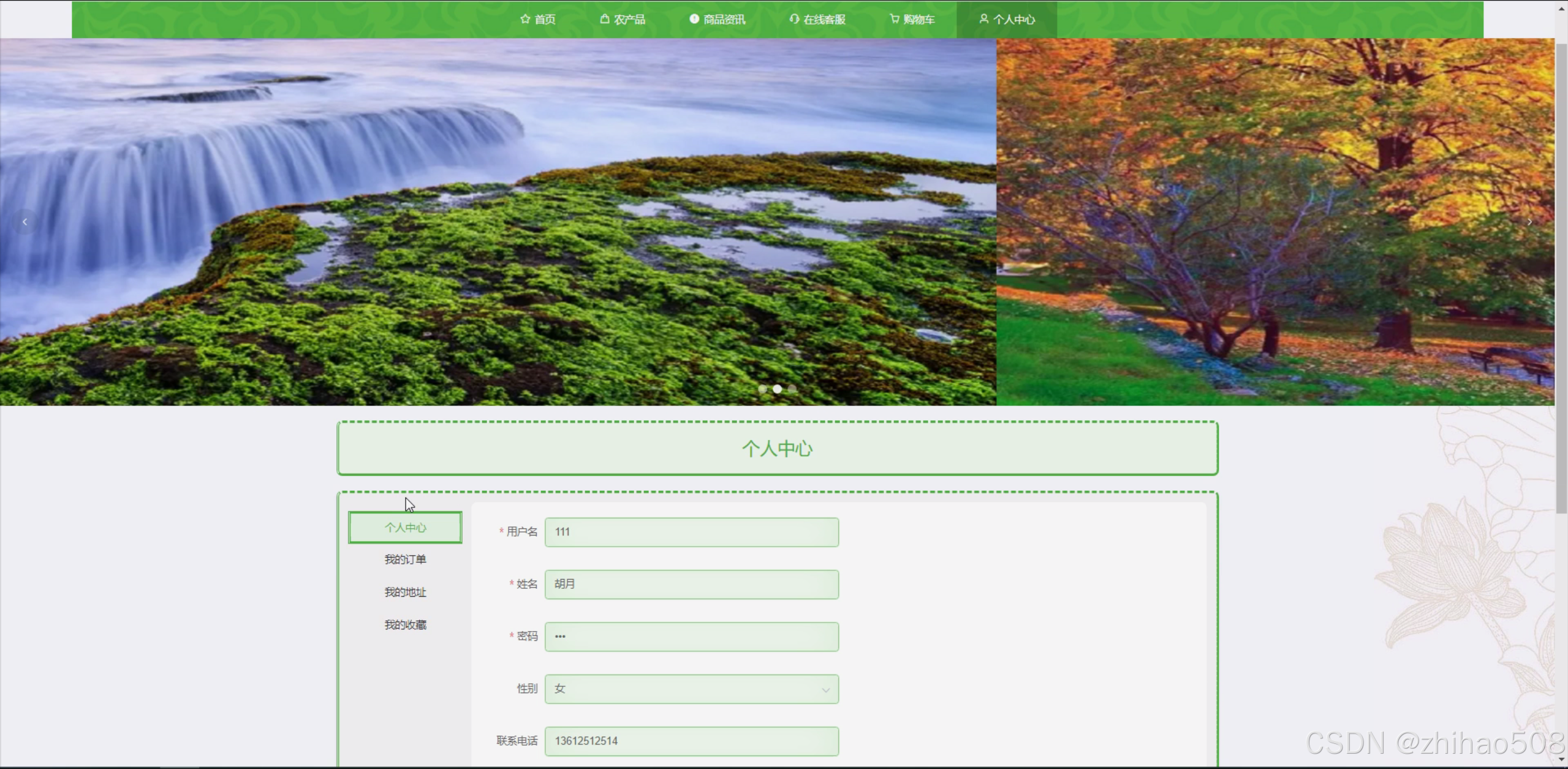Advance to next carousel slide arrow

pos(1530,222)
